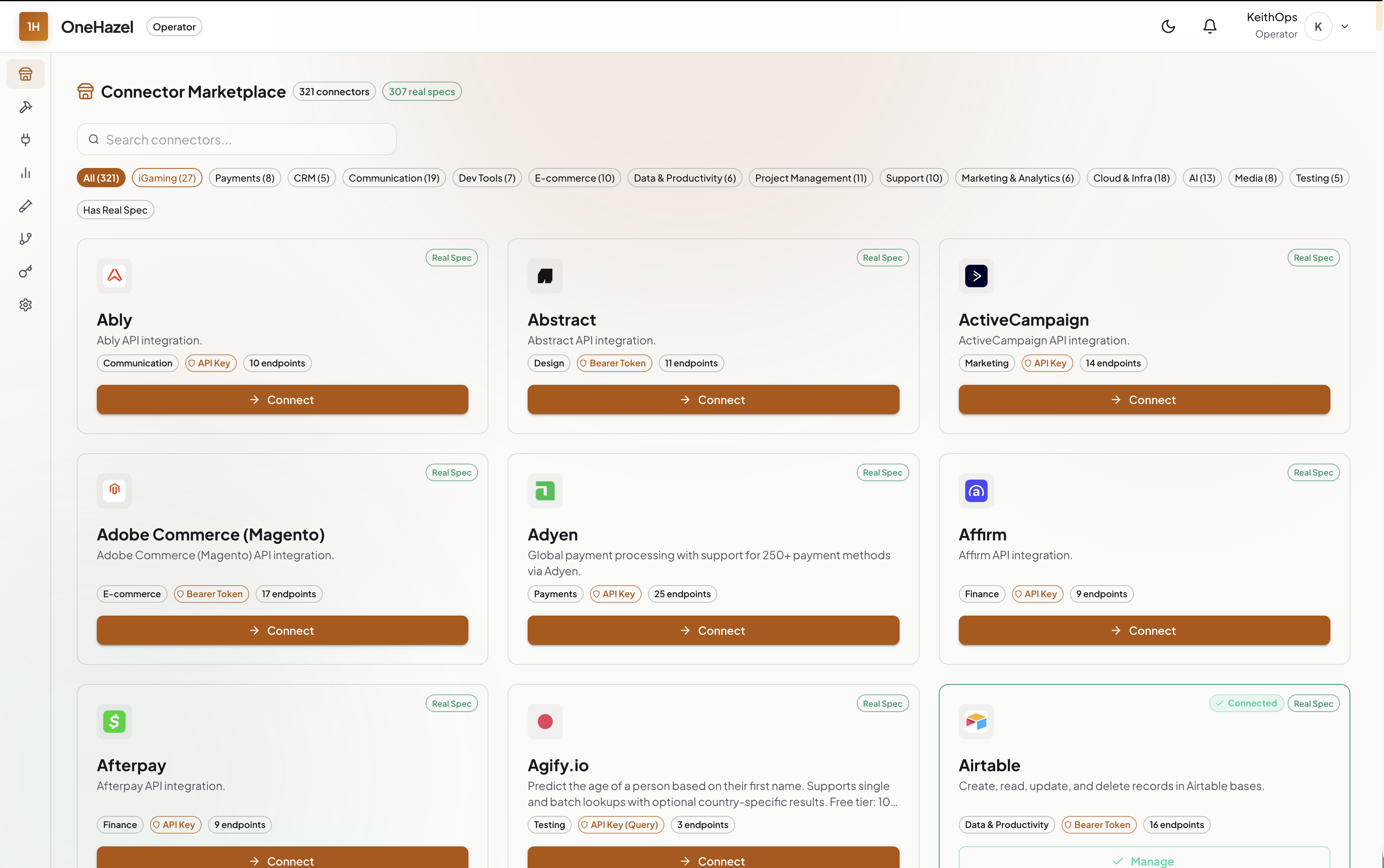Open the bar chart analytics sidebar icon
Image resolution: width=1384 pixels, height=868 pixels.
25,173
